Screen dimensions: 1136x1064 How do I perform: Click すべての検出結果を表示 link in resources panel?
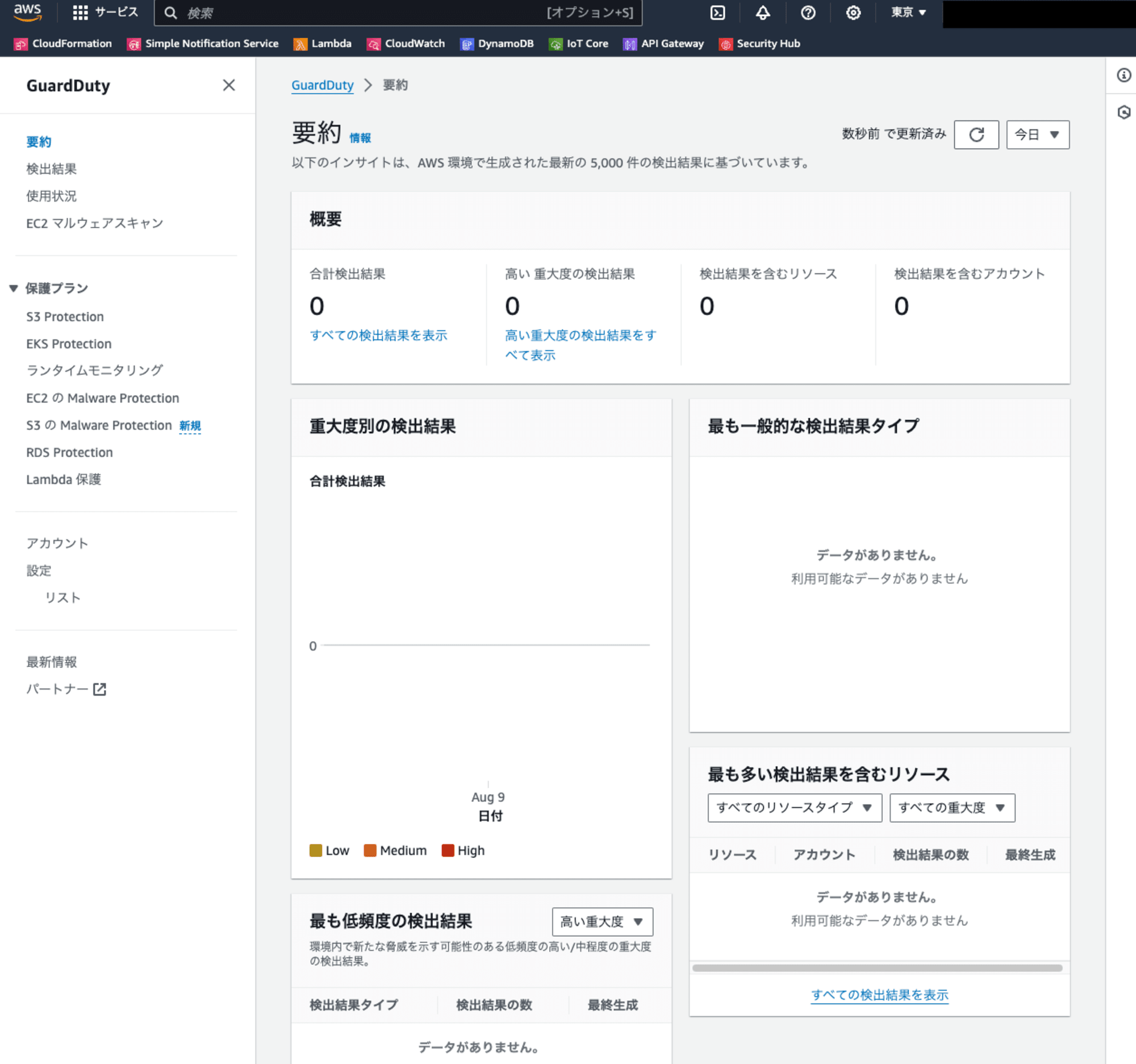[x=879, y=995]
